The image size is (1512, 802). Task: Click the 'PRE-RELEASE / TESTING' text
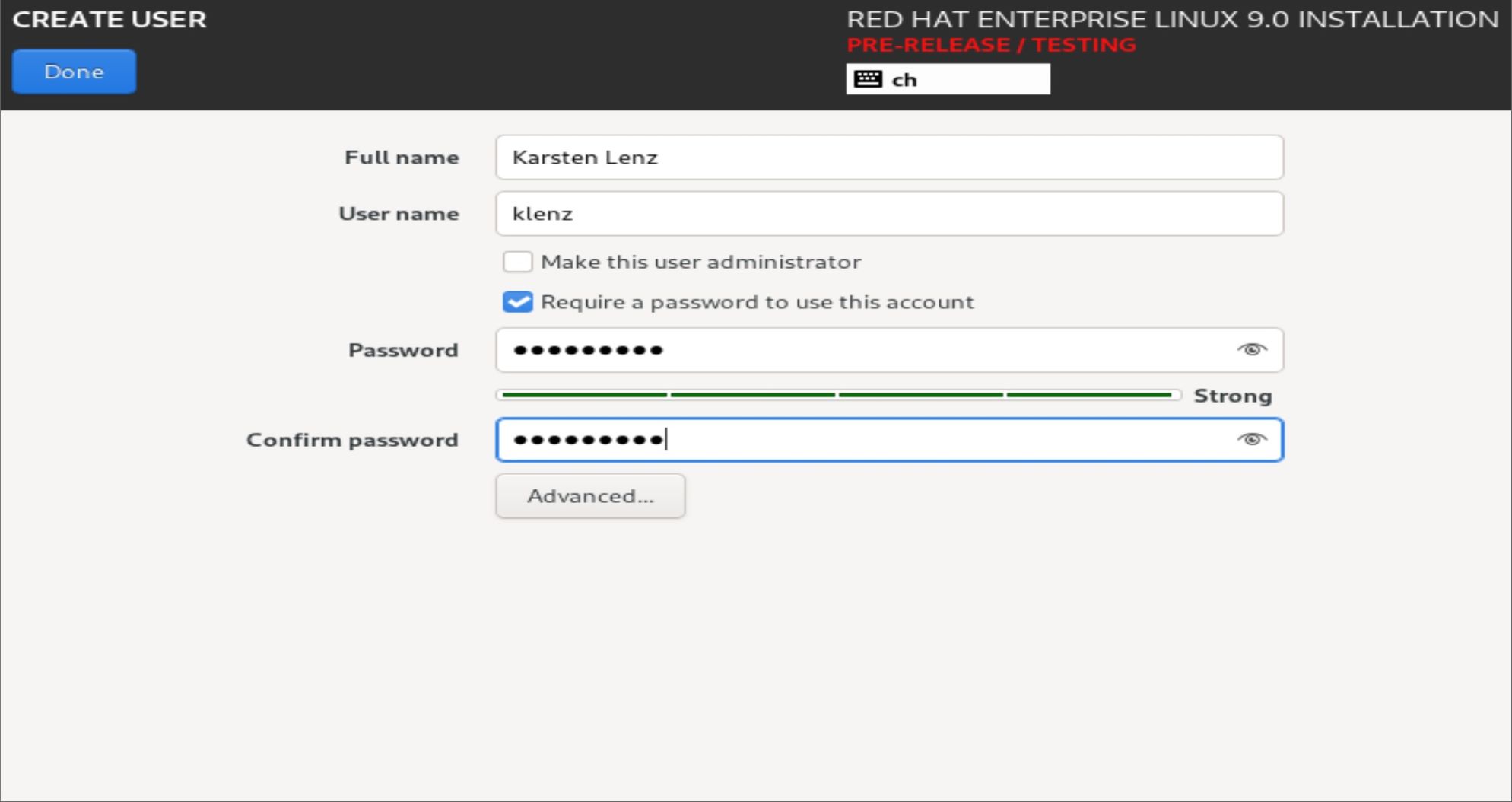point(991,45)
